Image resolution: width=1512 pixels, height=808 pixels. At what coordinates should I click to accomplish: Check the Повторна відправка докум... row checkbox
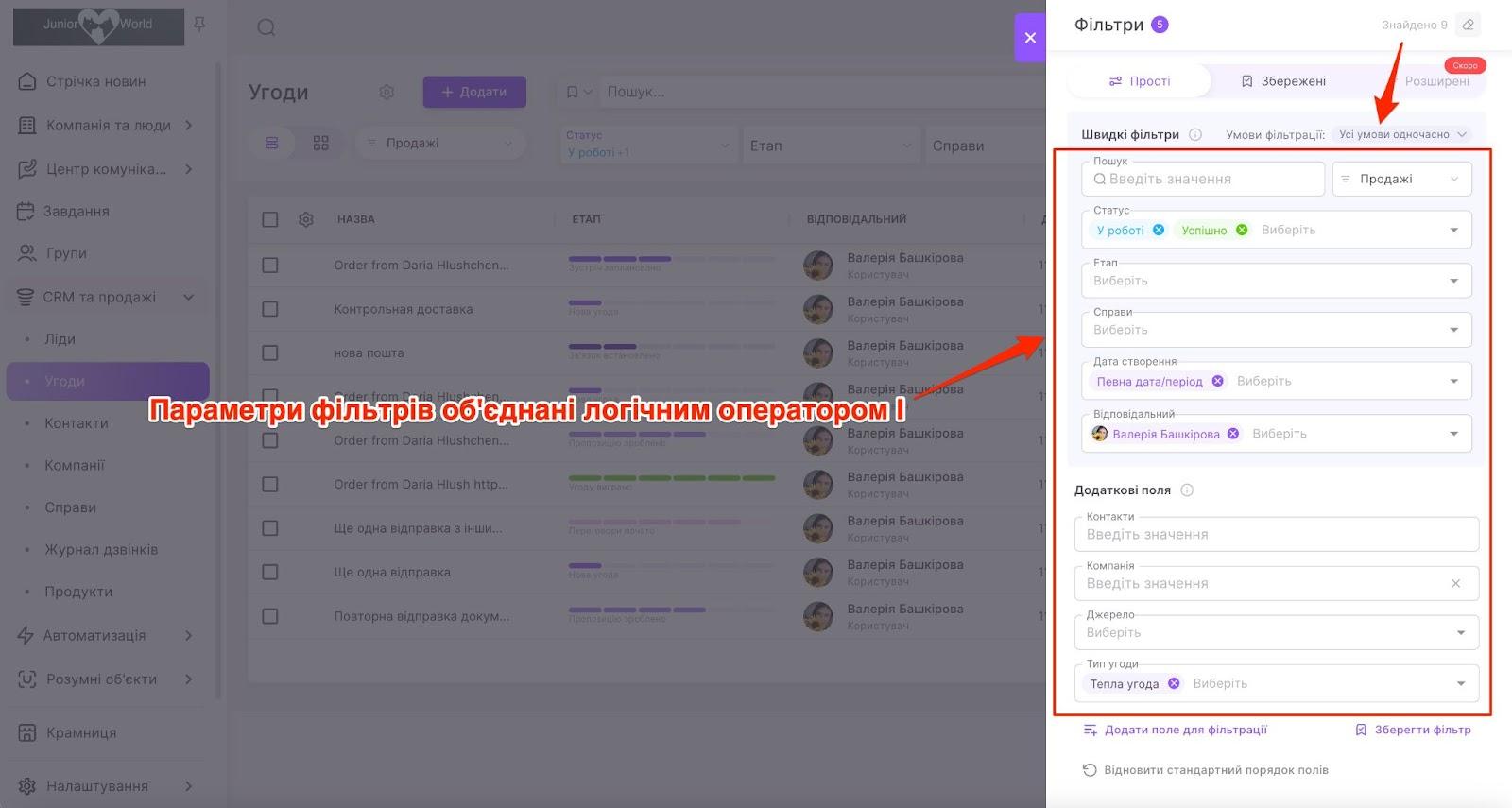pyautogui.click(x=270, y=616)
